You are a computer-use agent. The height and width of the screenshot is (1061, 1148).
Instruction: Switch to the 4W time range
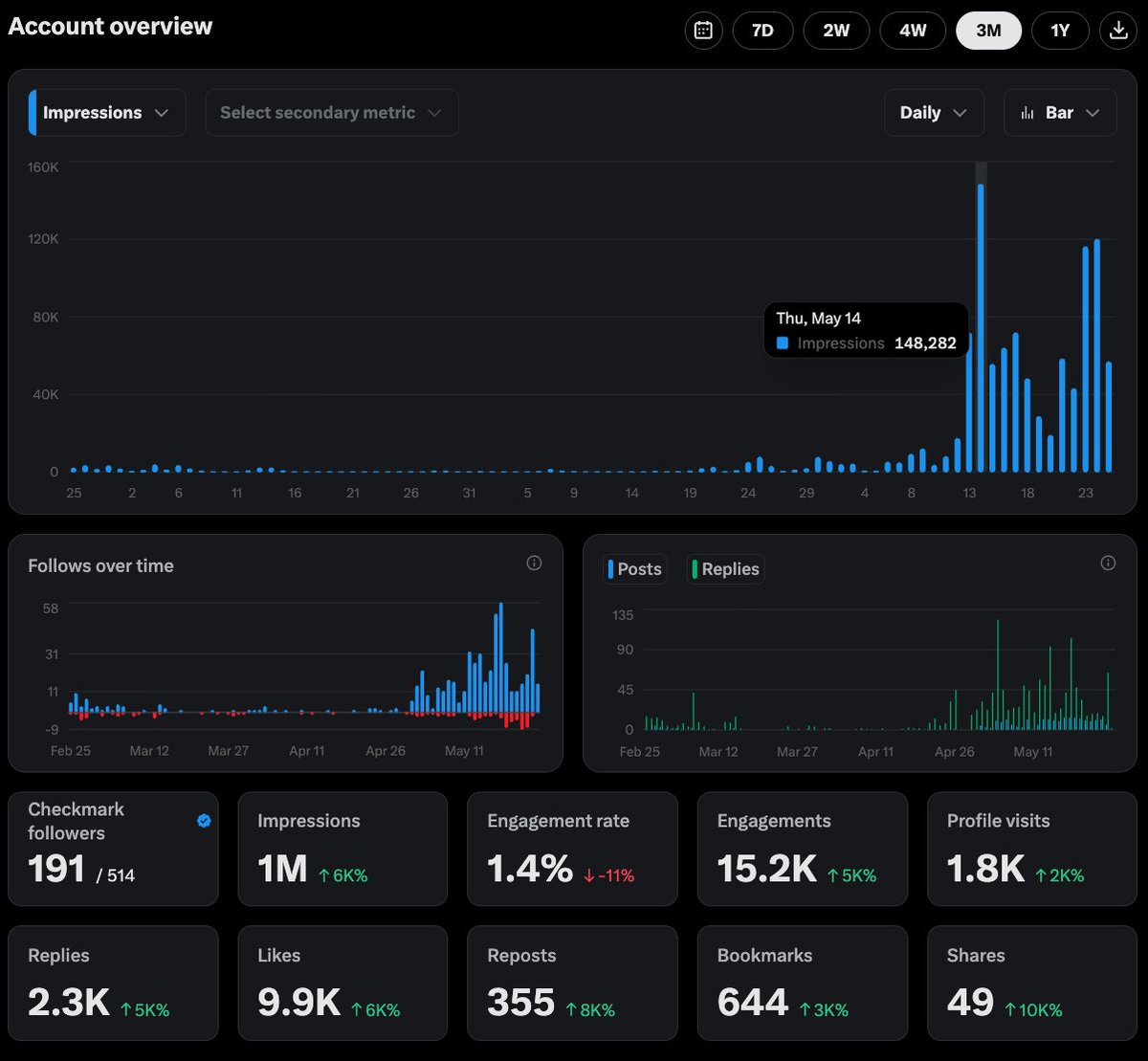coord(913,31)
